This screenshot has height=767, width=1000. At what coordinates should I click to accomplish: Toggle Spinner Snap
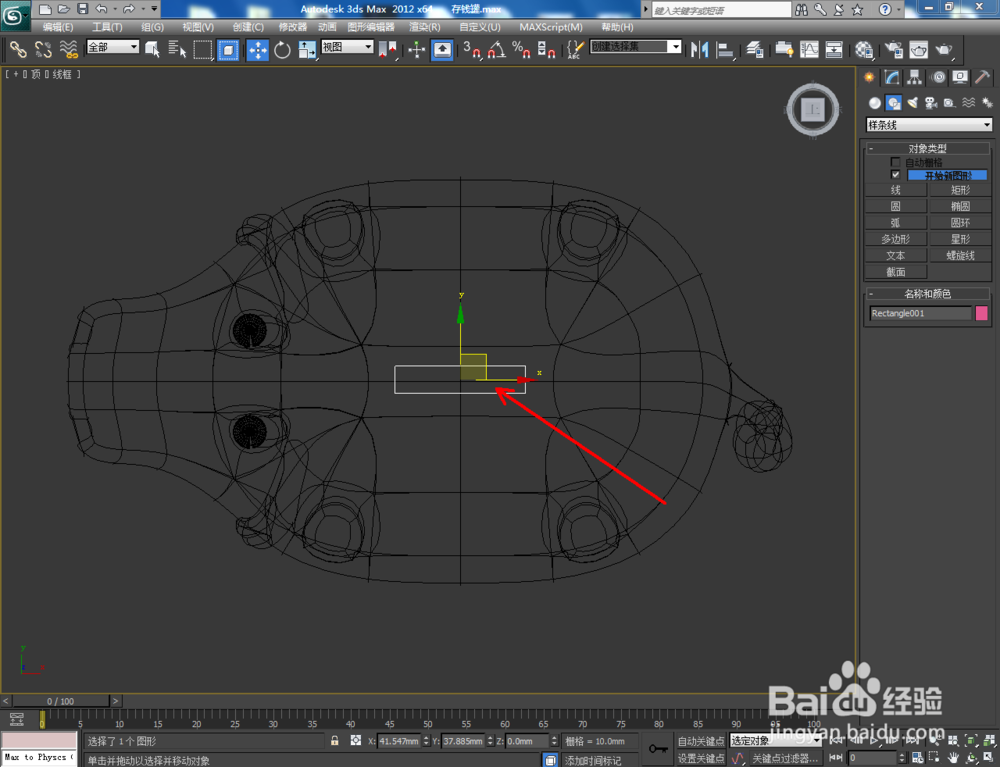tap(547, 49)
